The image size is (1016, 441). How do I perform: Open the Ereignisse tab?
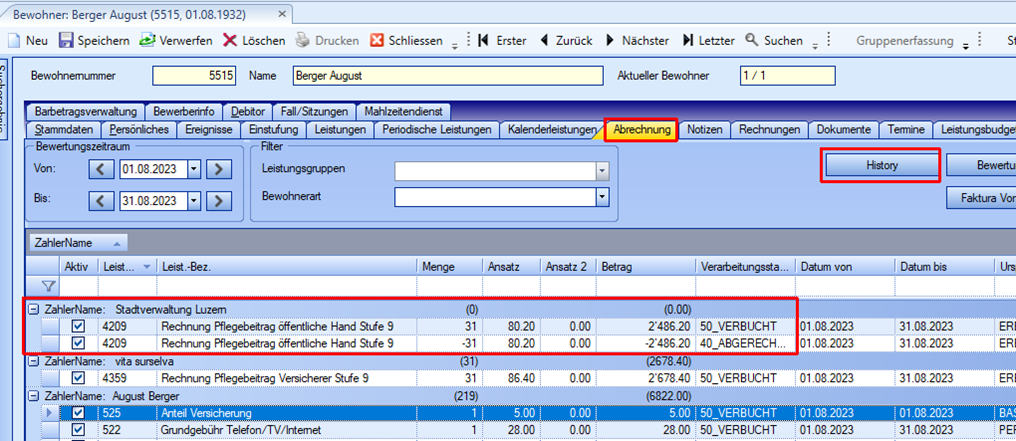pyautogui.click(x=208, y=130)
